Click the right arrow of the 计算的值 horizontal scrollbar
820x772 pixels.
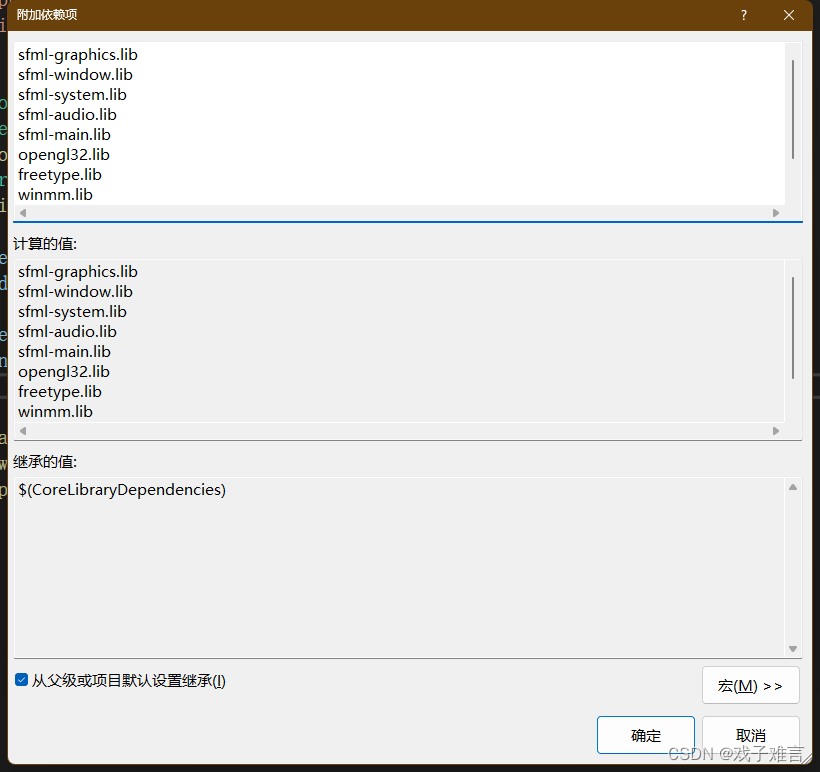[x=777, y=430]
